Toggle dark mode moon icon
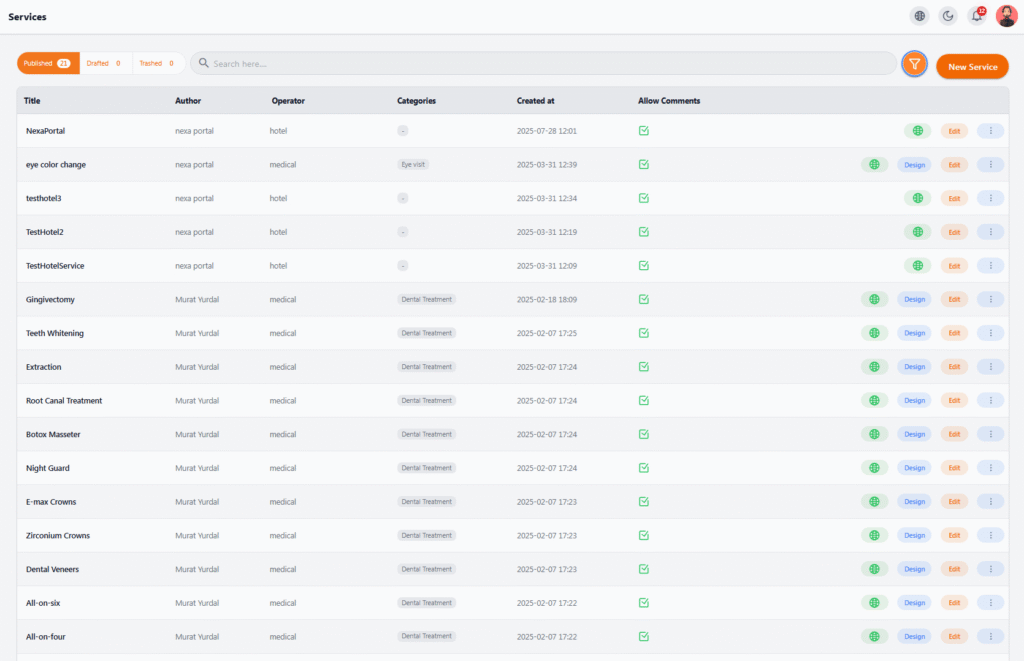Viewport: 1024px width, 661px height. click(x=948, y=16)
